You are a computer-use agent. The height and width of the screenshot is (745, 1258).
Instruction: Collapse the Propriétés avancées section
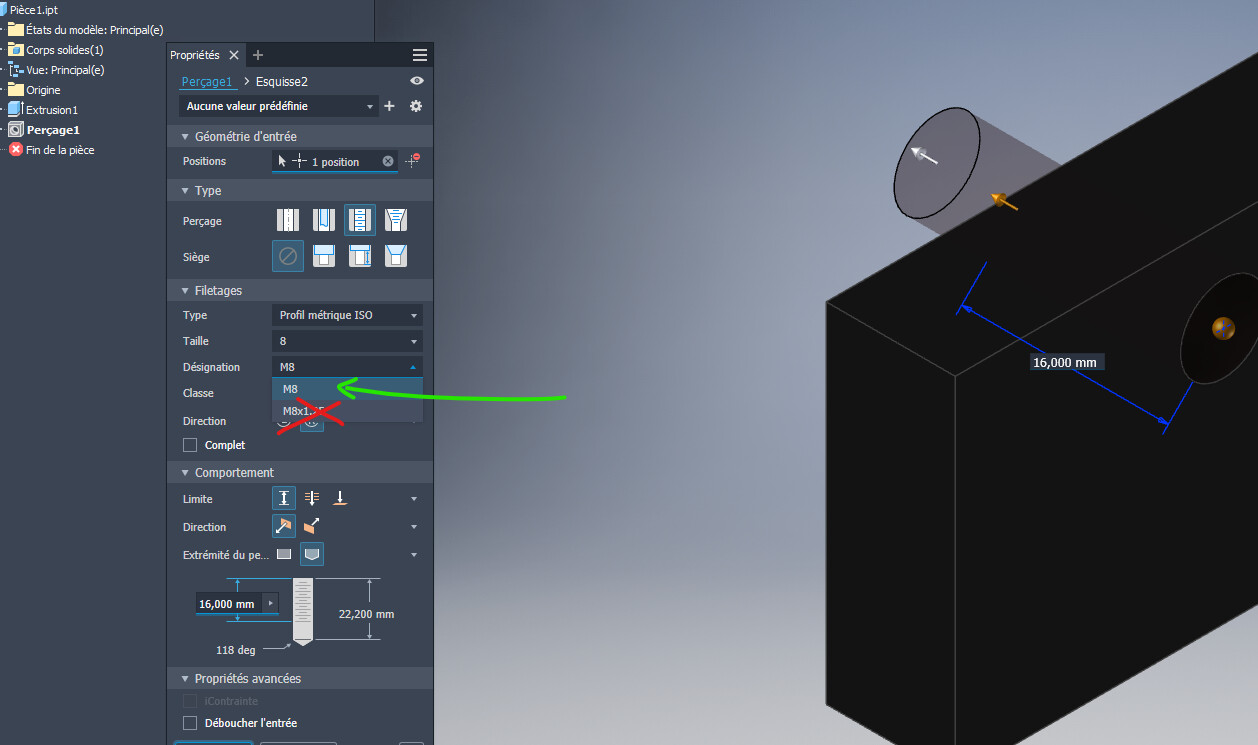[185, 678]
